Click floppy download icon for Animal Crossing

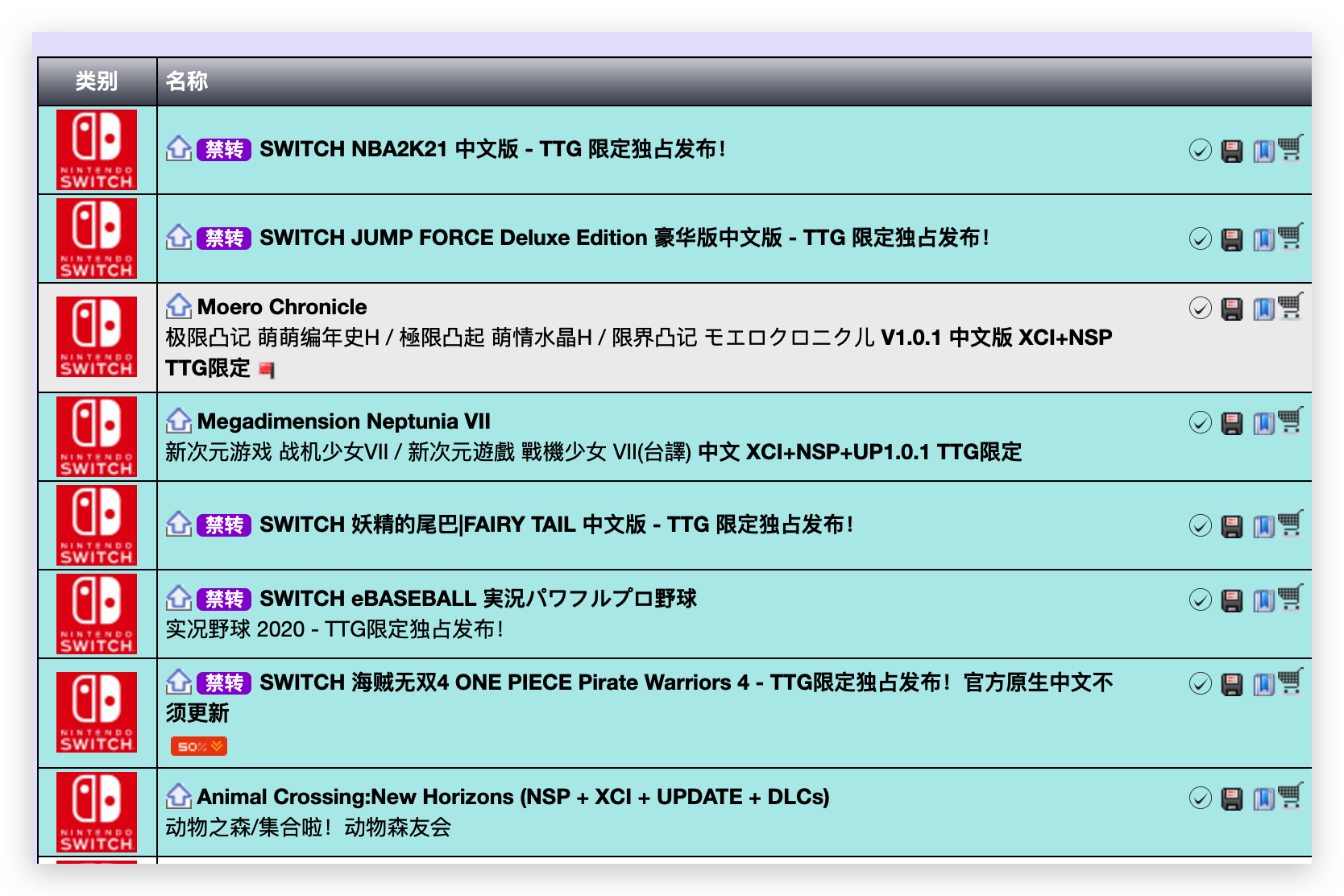click(x=1231, y=799)
